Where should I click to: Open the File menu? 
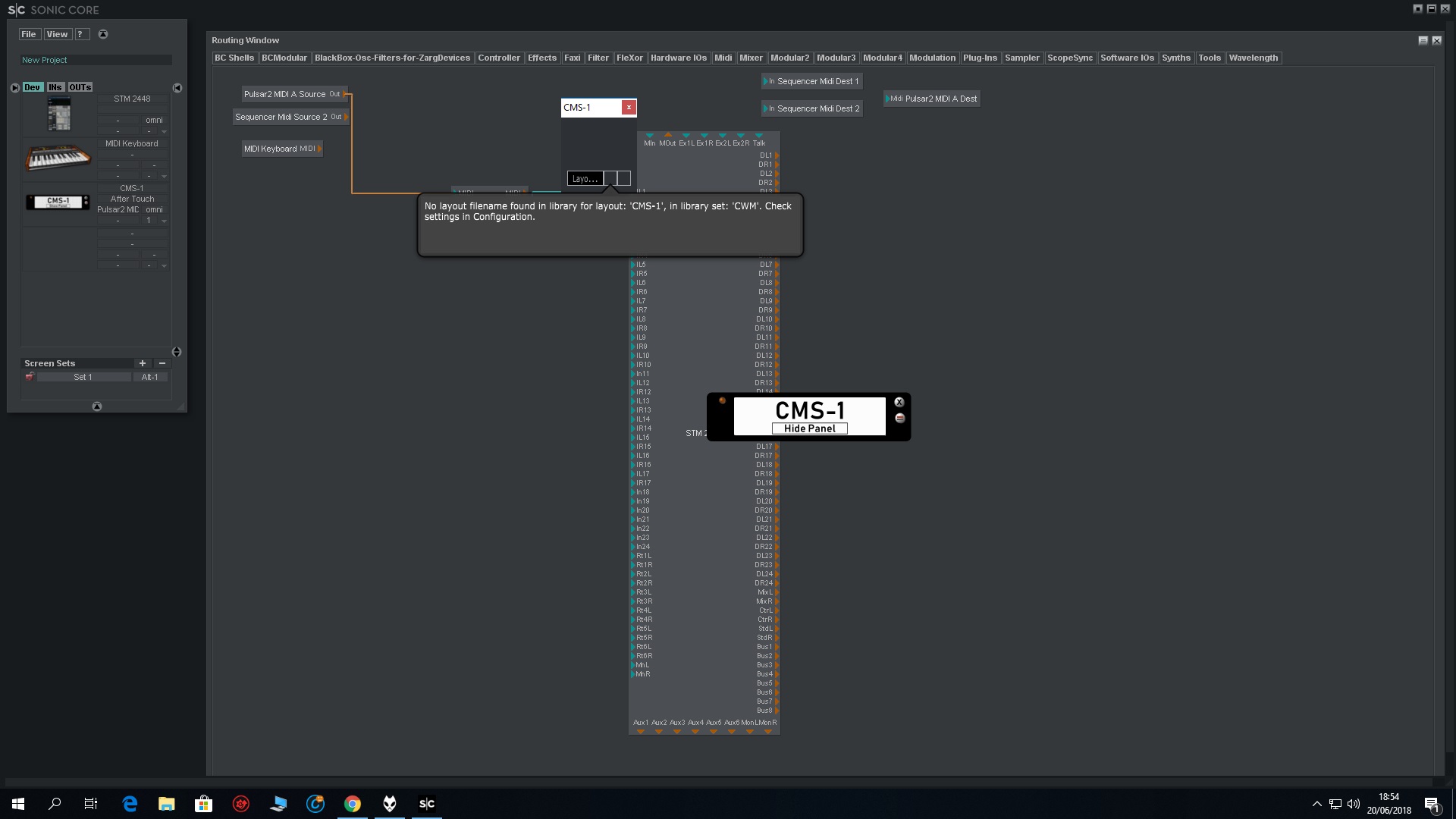[29, 34]
